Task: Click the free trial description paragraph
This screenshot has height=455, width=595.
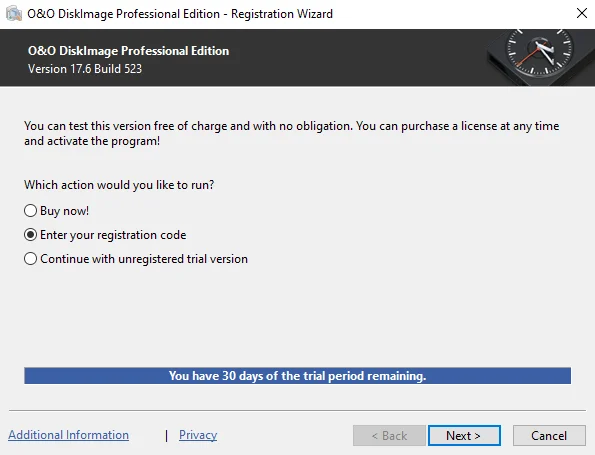Action: (x=291, y=133)
